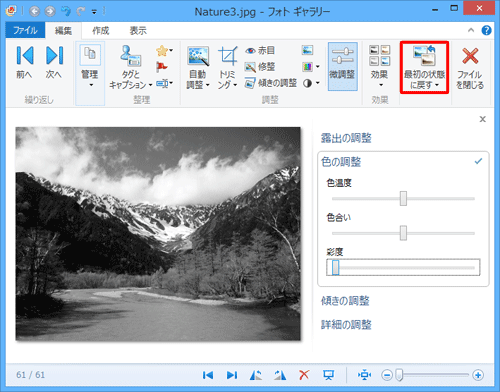Screen dimensions: 500x392
Task: Switch to the 編集 tab
Action: tap(63, 31)
